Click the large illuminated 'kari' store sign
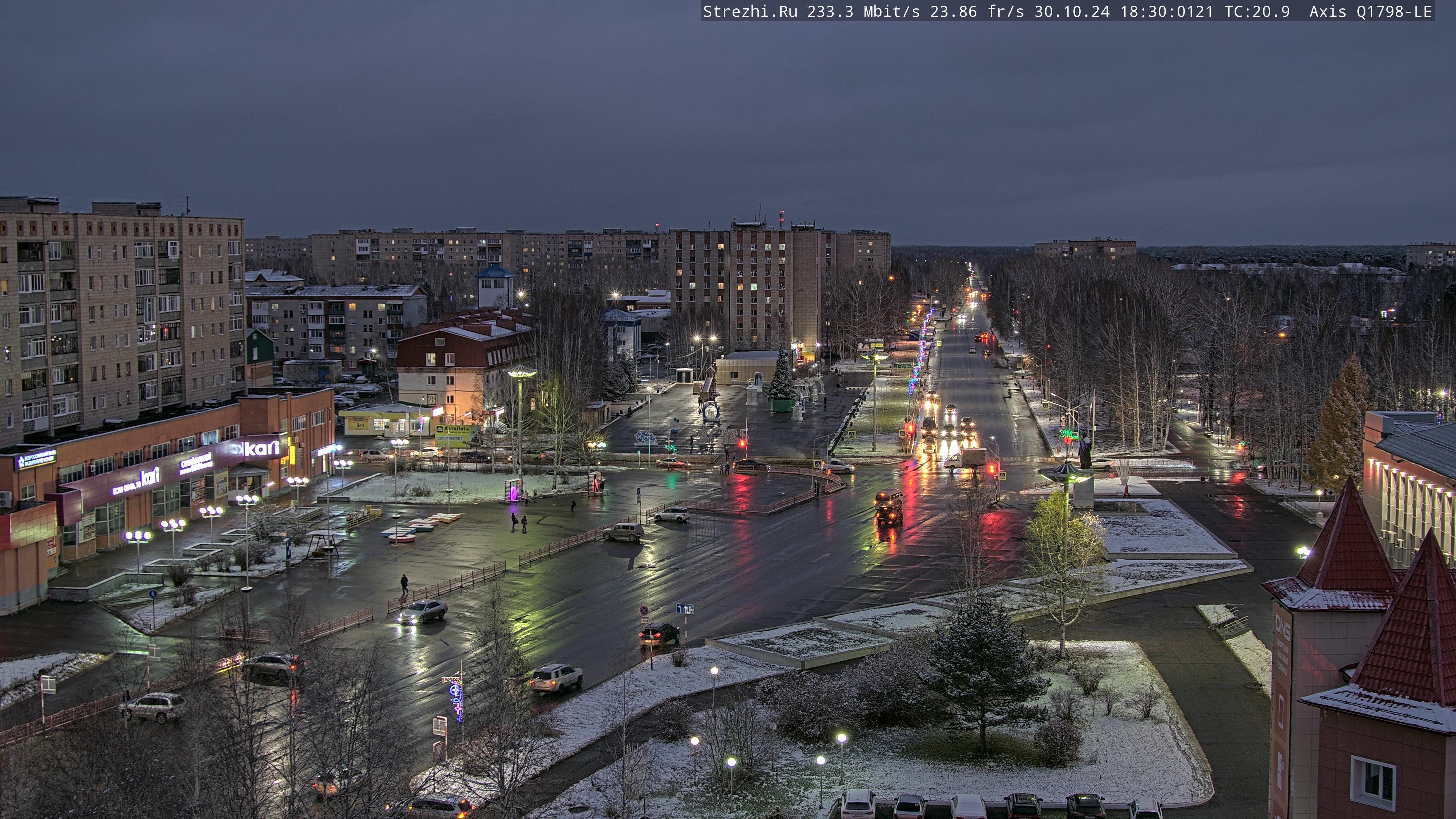This screenshot has width=1456, height=819. 262,449
